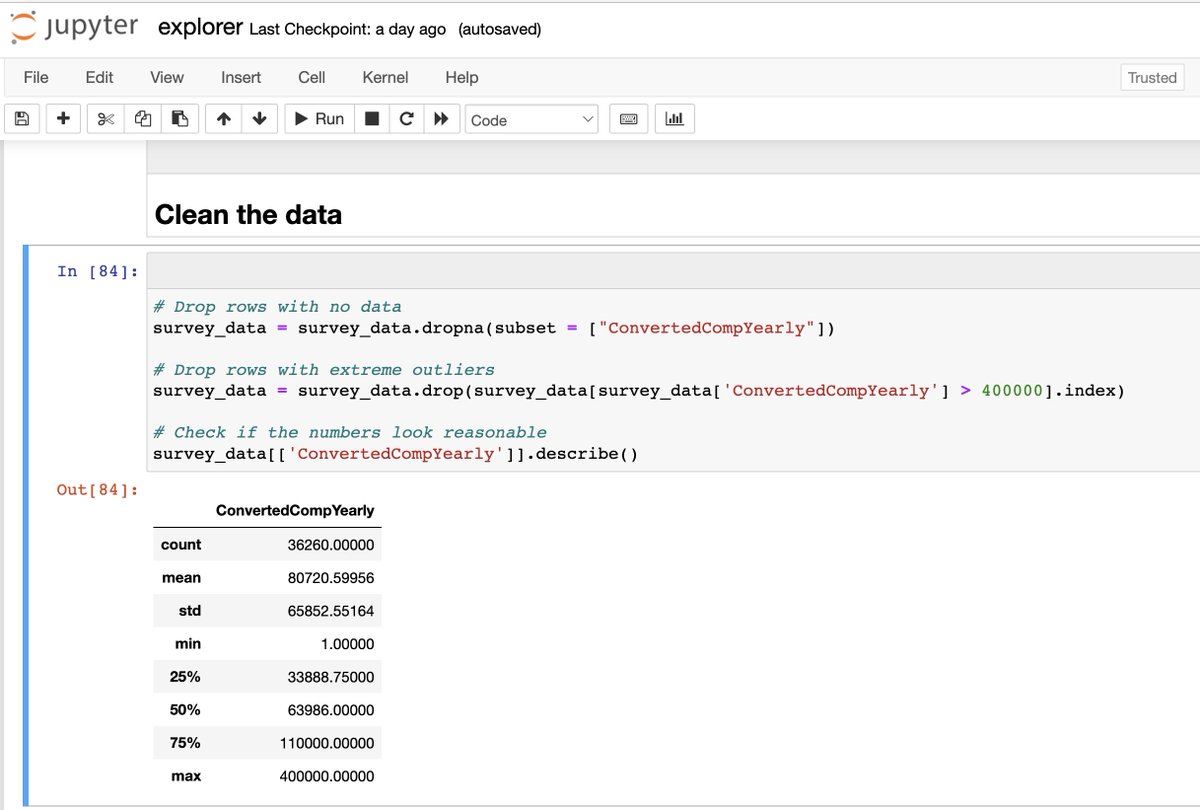Click the min row label
Viewport: 1200px width, 810px height.
(188, 644)
